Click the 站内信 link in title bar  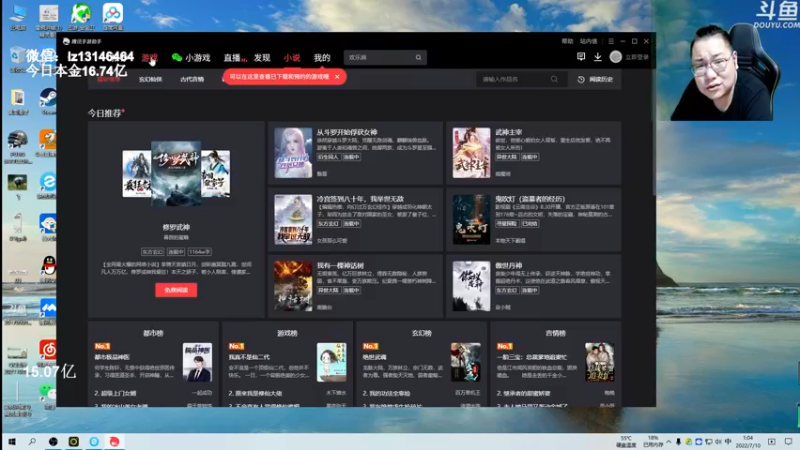588,41
